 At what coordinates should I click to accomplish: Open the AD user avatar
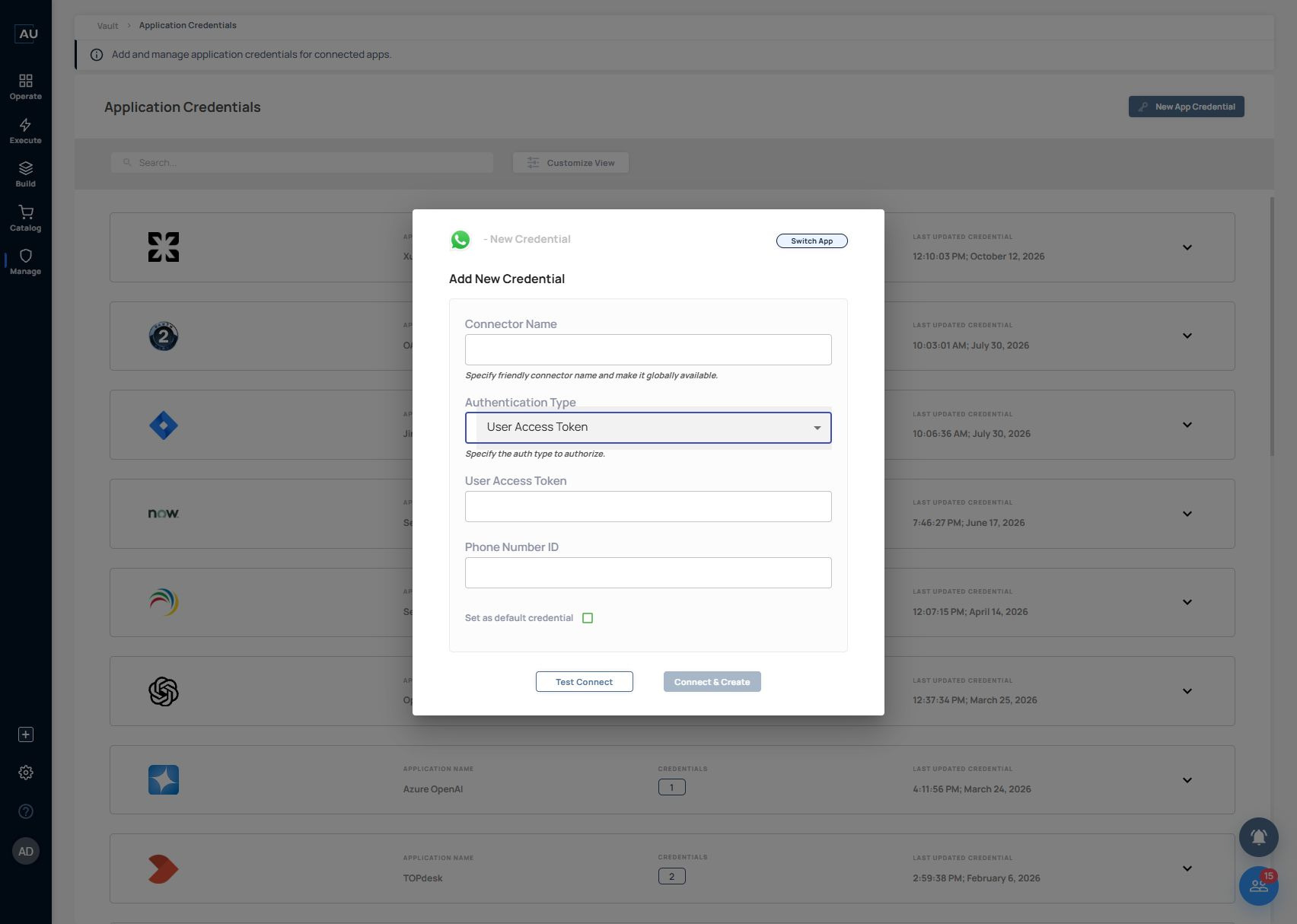26,852
